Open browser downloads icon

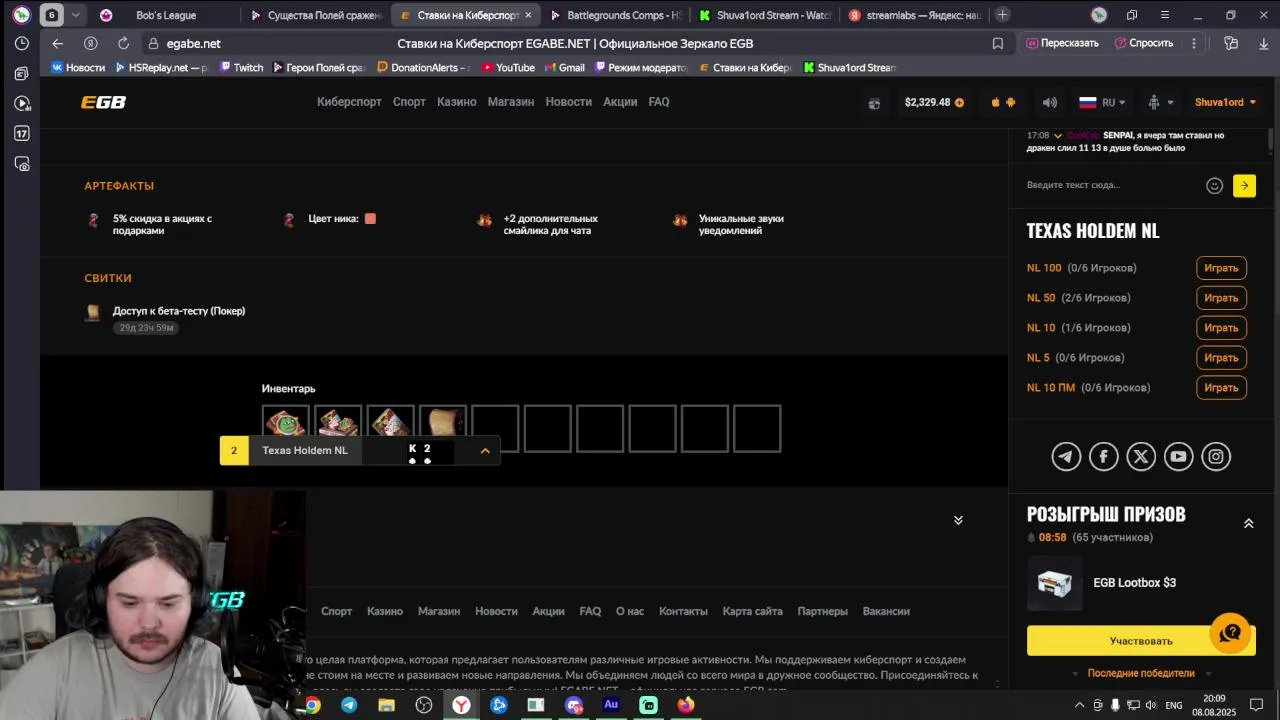(x=1265, y=43)
